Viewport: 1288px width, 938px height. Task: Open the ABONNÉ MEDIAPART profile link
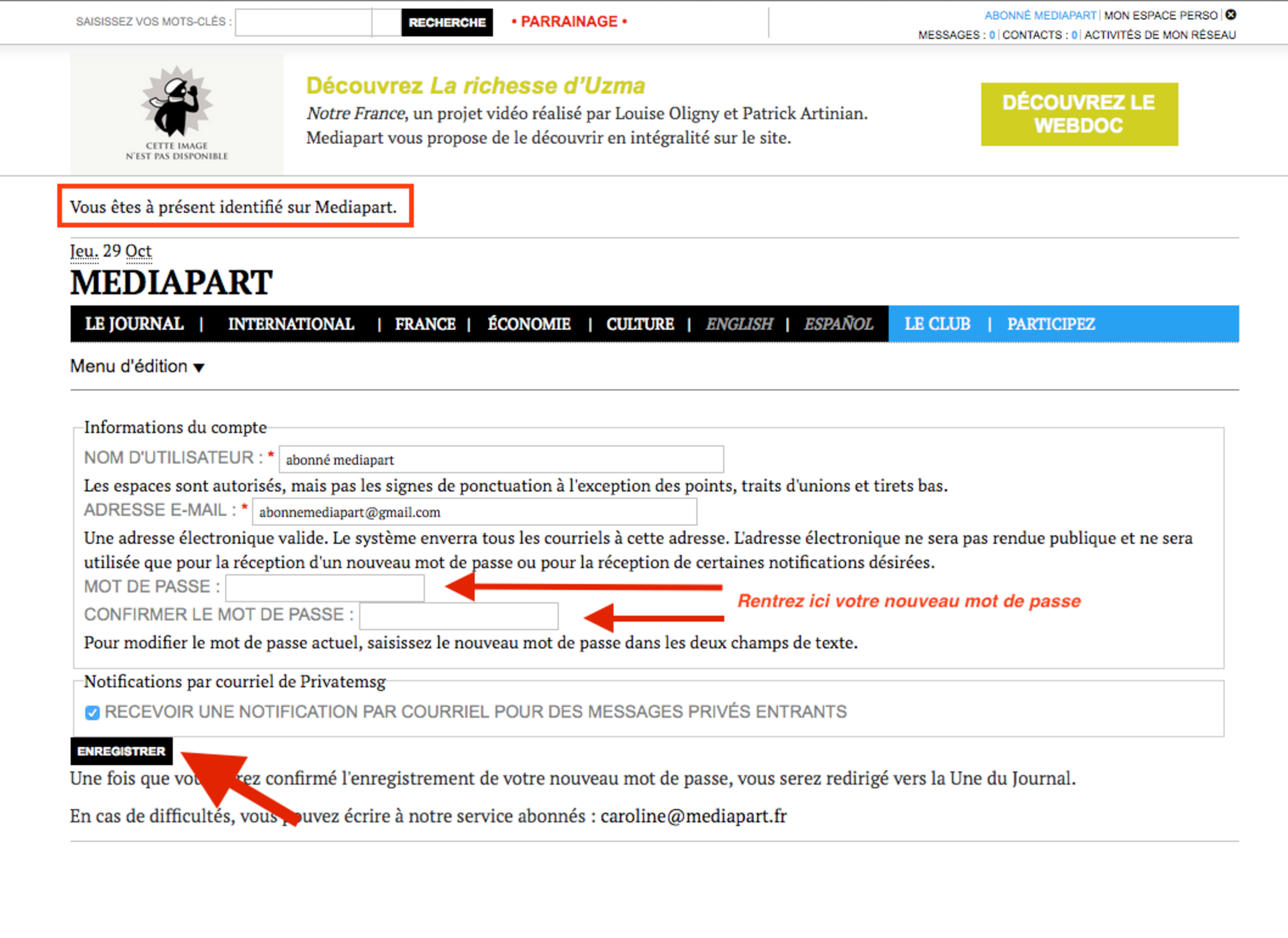(1040, 15)
